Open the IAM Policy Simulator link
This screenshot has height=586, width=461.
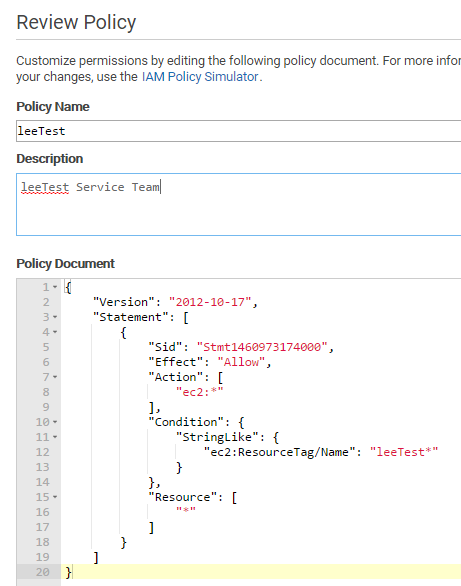200,77
